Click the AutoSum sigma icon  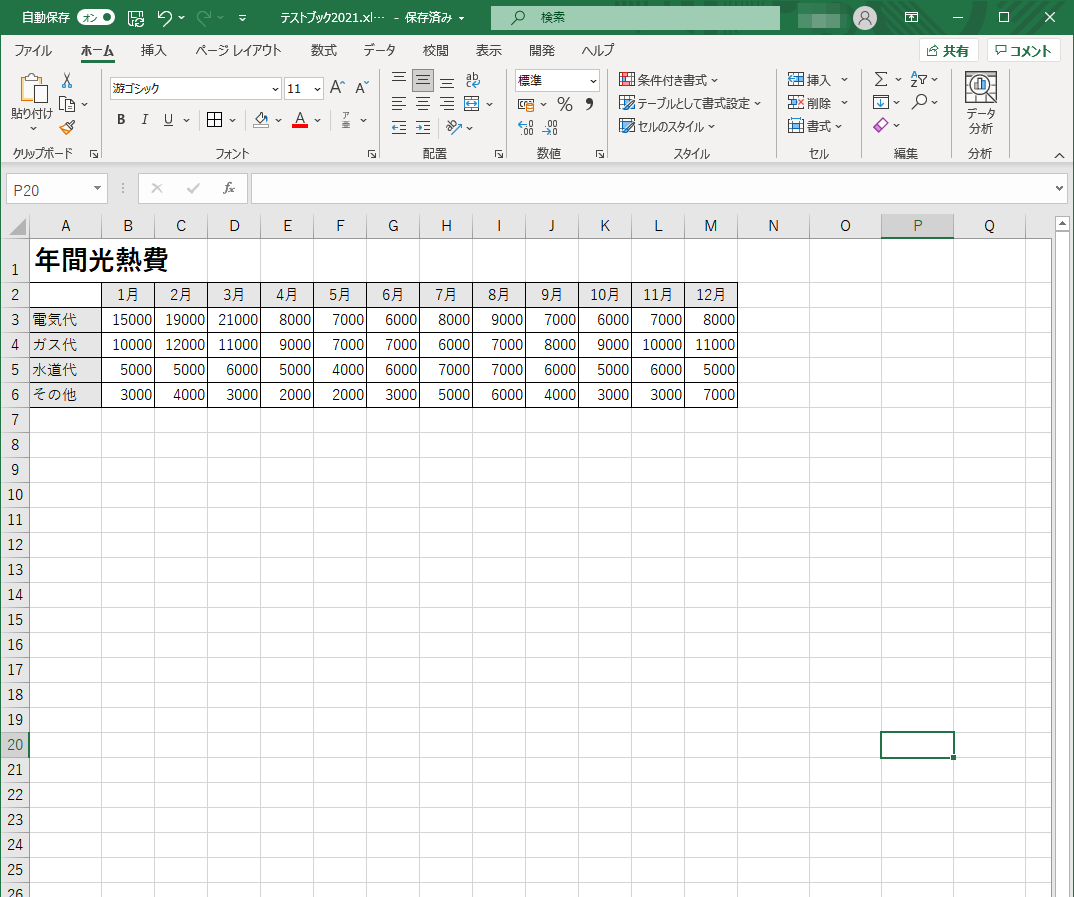881,79
